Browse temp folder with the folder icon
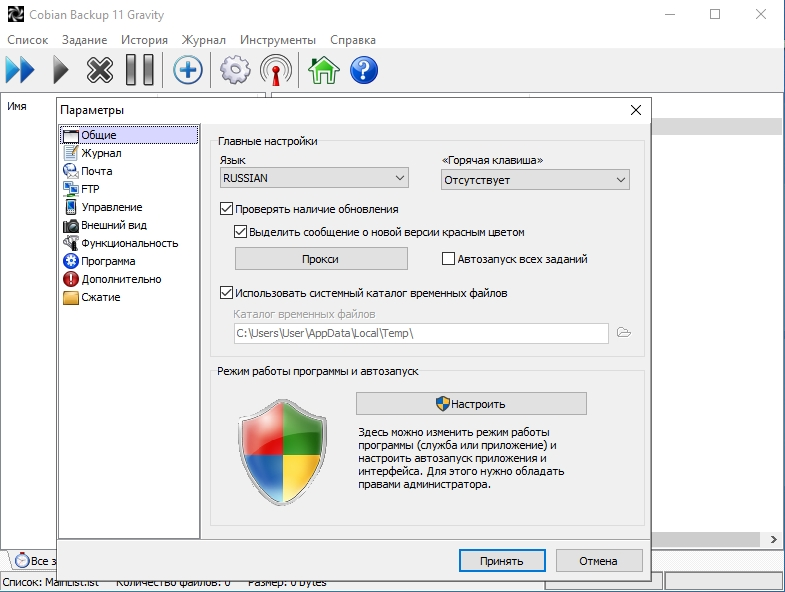This screenshot has height=592, width=785. [623, 333]
